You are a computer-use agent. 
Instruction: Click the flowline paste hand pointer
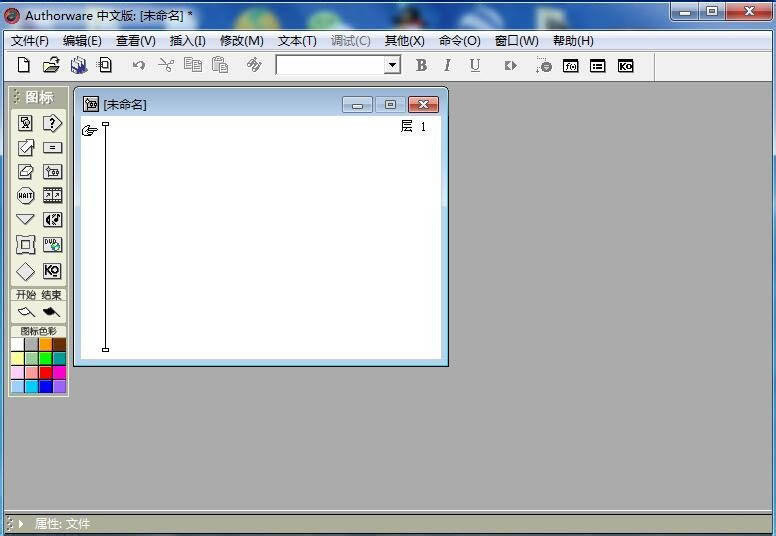point(90,130)
